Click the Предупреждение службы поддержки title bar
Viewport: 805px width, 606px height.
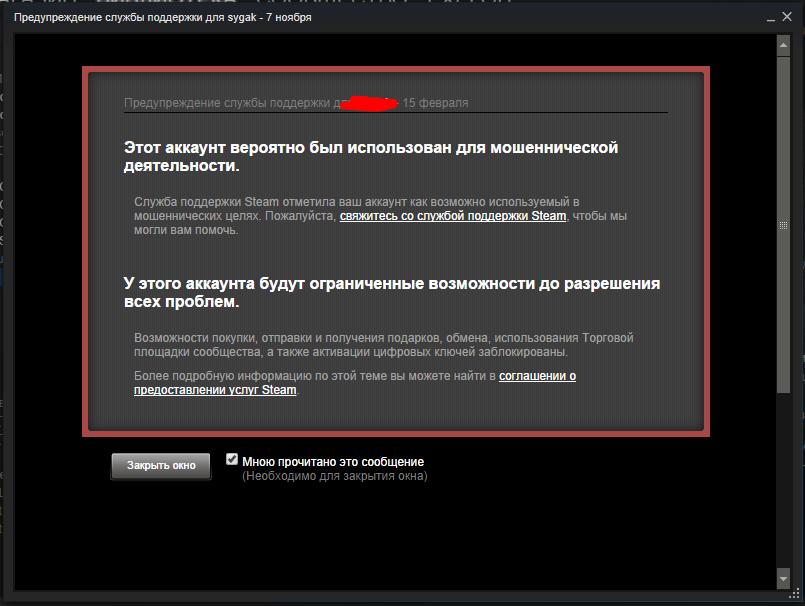click(162, 17)
